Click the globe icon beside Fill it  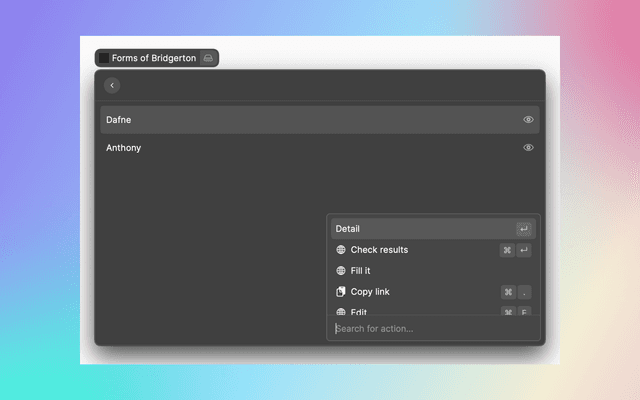[341, 271]
